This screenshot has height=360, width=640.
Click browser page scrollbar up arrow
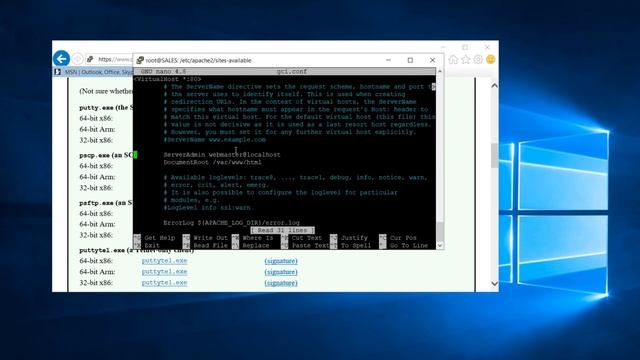point(494,86)
